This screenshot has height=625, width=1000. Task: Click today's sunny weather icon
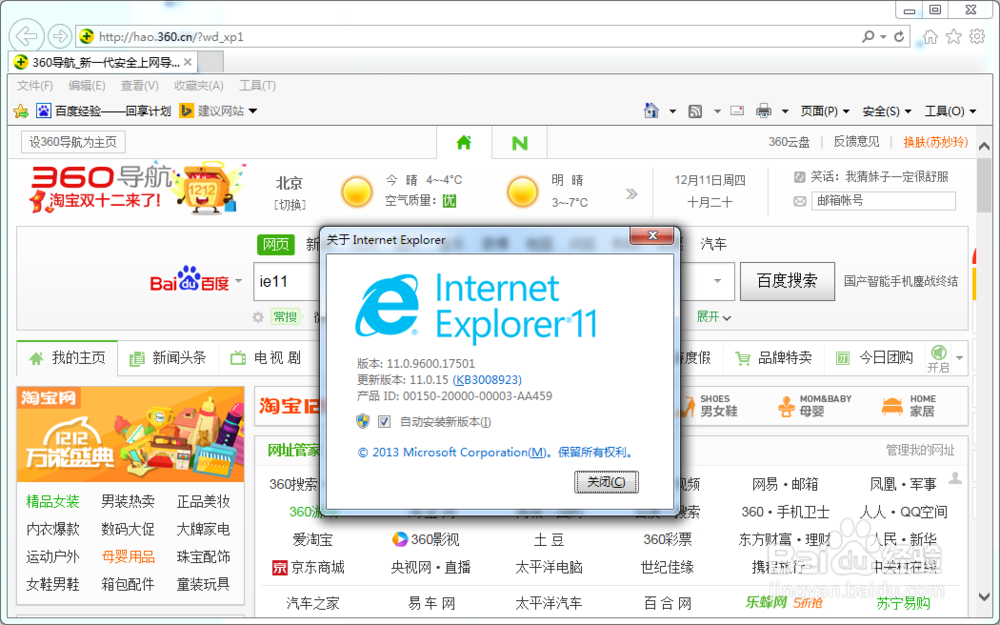[357, 191]
